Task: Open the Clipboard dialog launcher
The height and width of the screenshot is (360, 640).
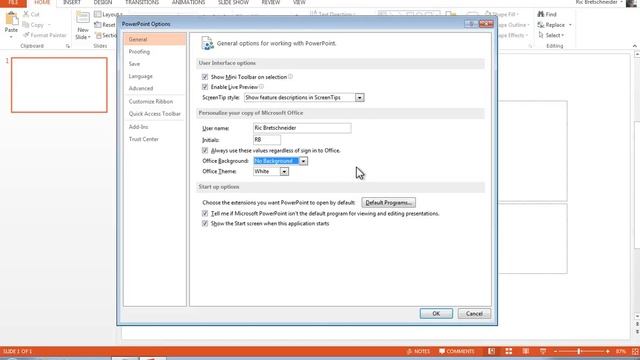Action: point(68,46)
